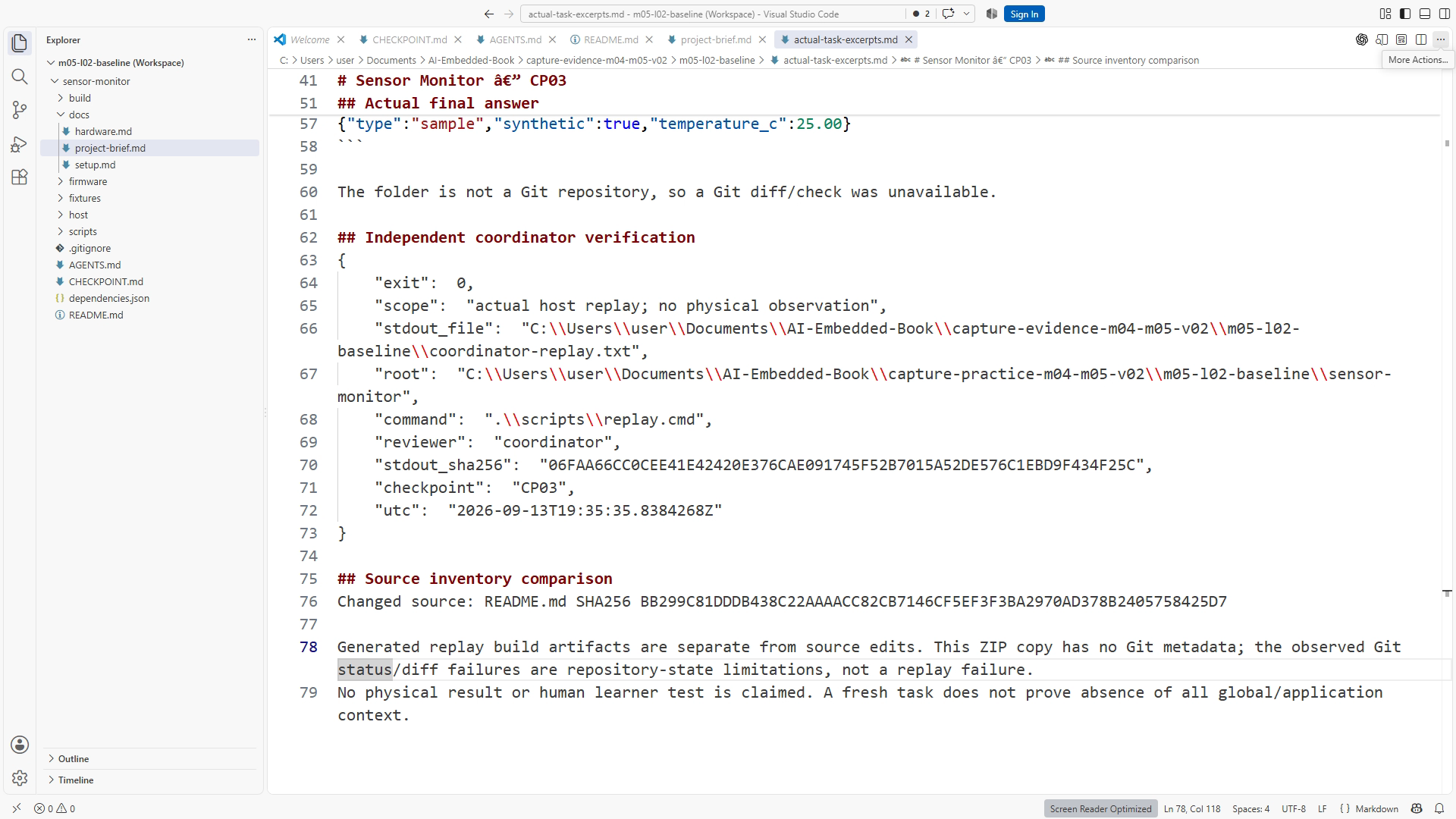The height and width of the screenshot is (819, 1456).
Task: Expand the firmware folder
Action: pos(88,181)
